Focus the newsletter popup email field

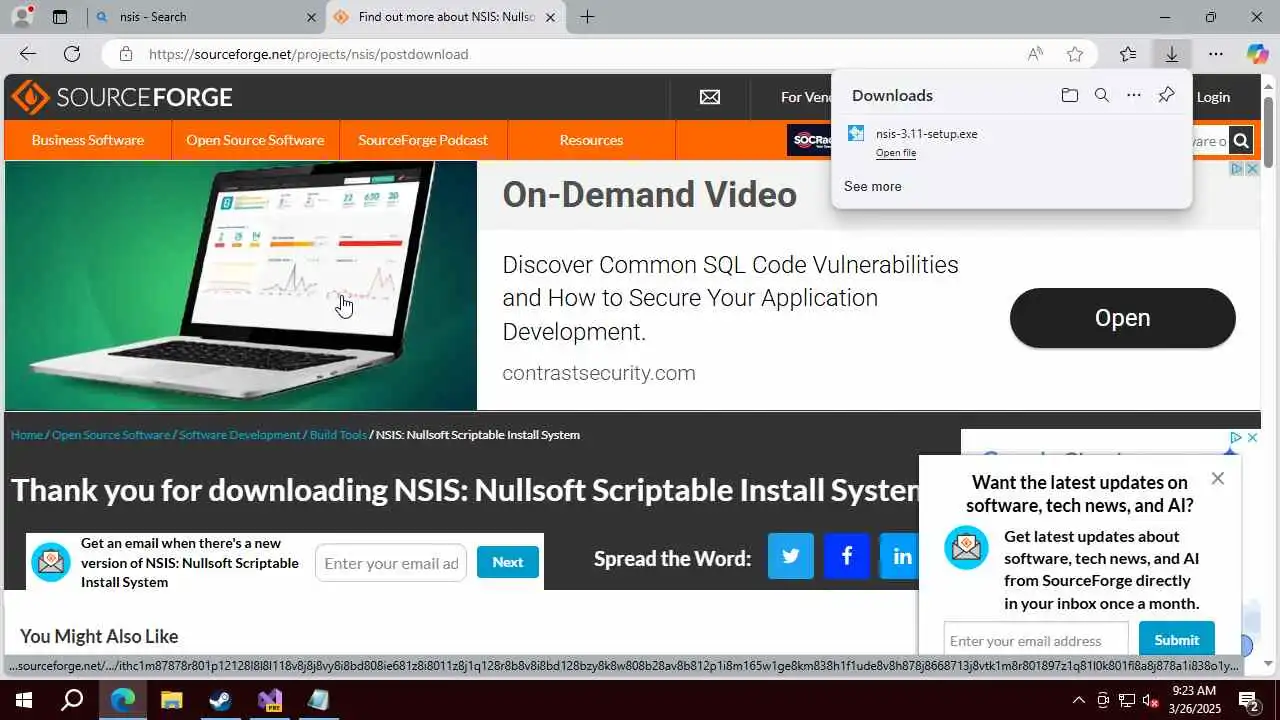(x=1036, y=640)
